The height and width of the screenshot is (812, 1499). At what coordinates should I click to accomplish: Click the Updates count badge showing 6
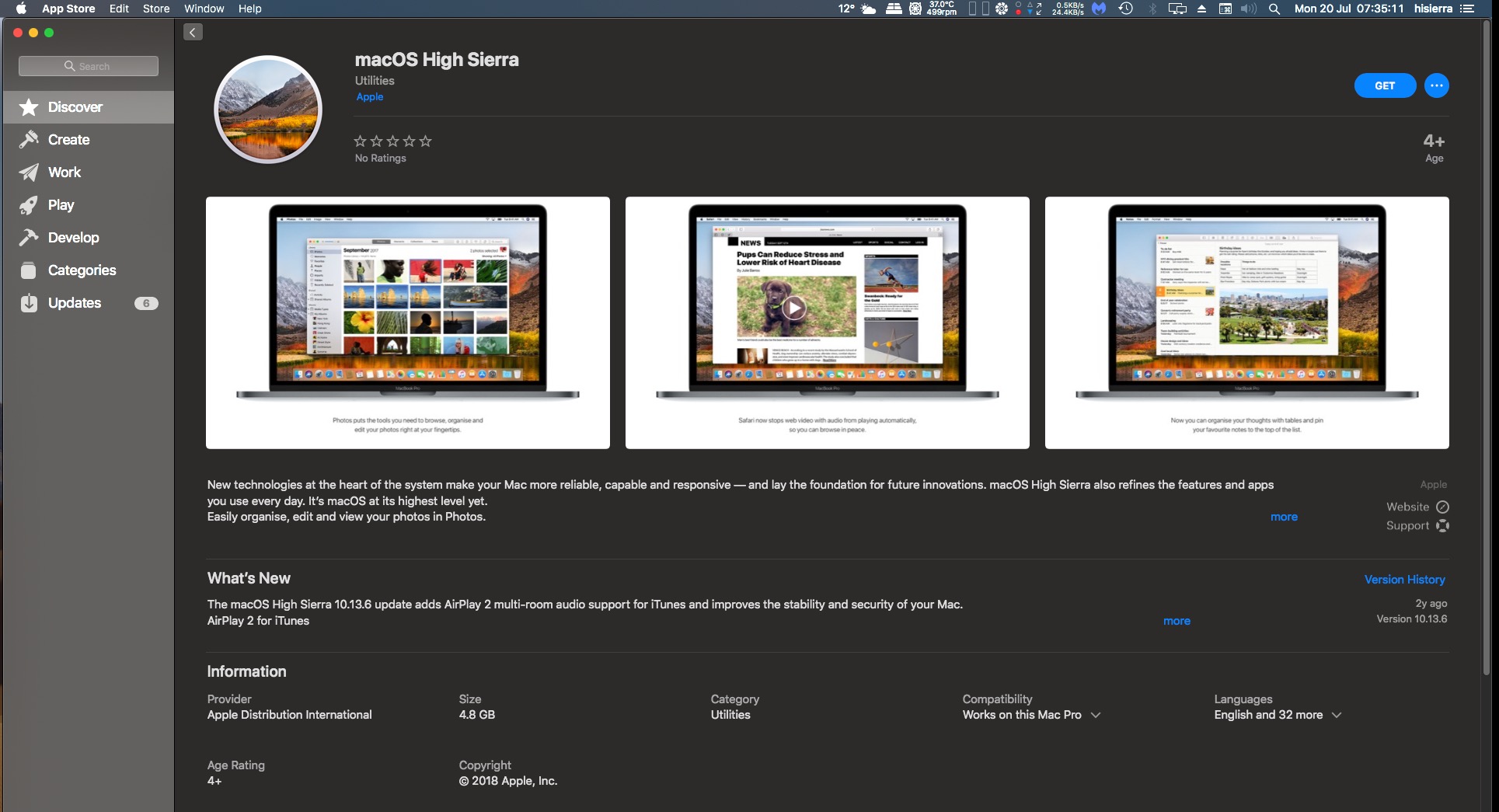tap(146, 303)
